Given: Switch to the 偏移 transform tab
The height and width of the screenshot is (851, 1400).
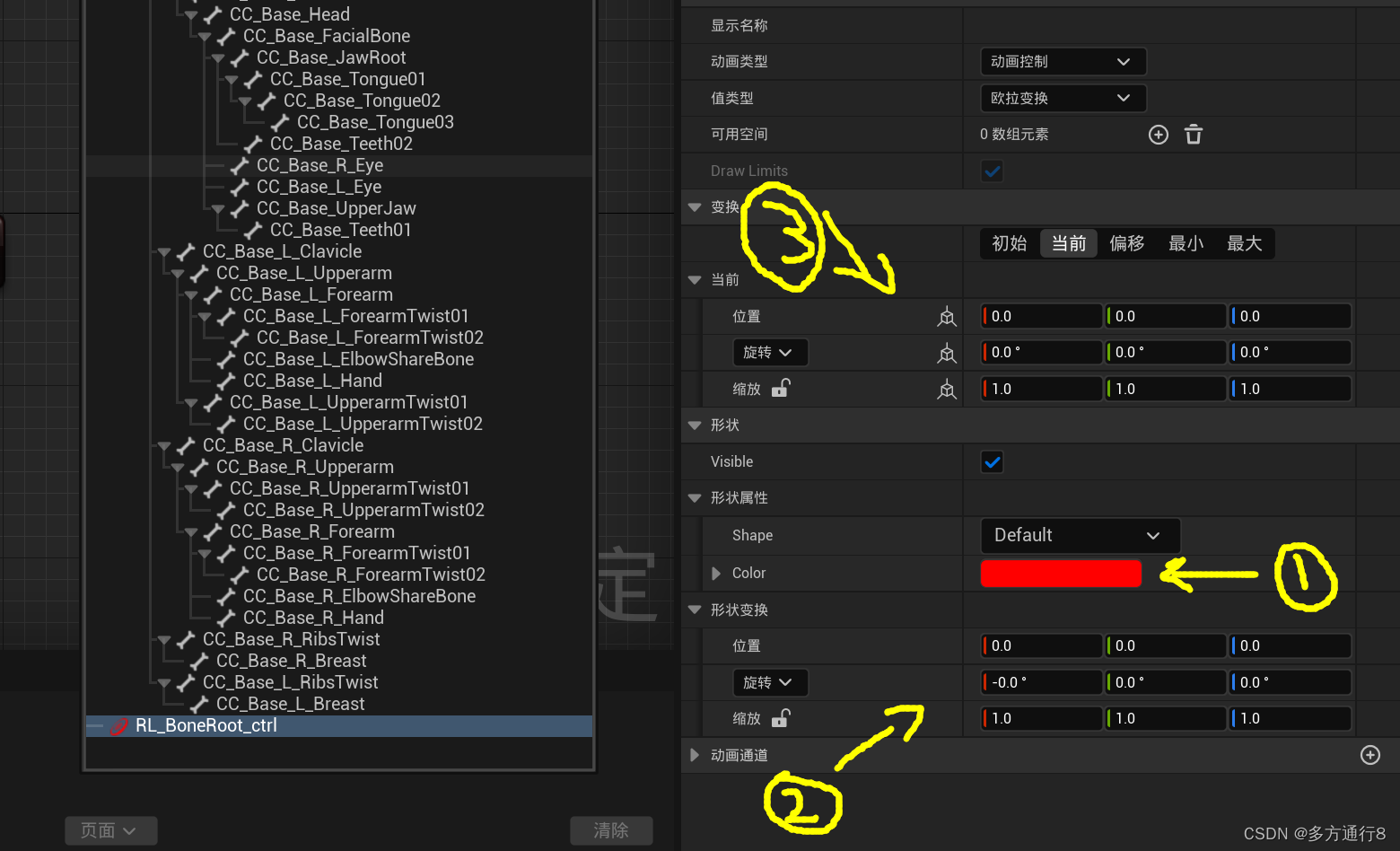Looking at the screenshot, I should tap(1127, 243).
